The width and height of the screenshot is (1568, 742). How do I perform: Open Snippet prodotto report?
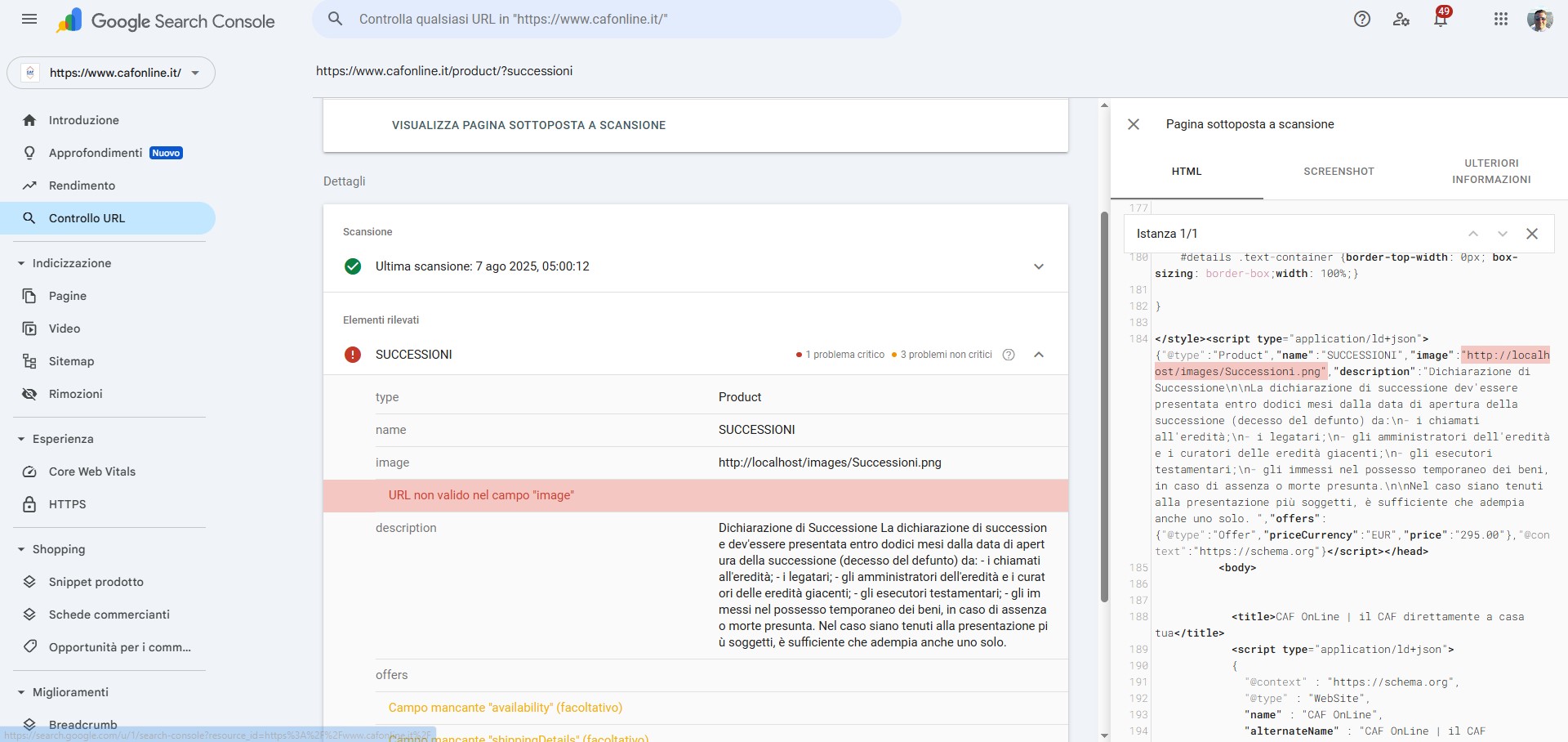pyautogui.click(x=108, y=582)
